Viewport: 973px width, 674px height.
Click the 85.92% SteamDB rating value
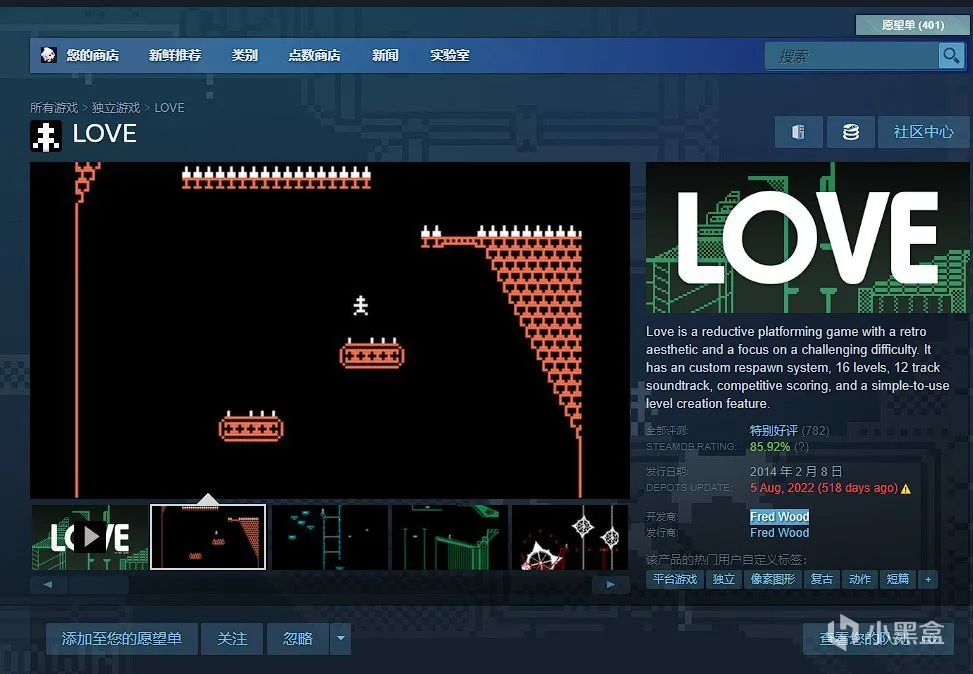769,447
